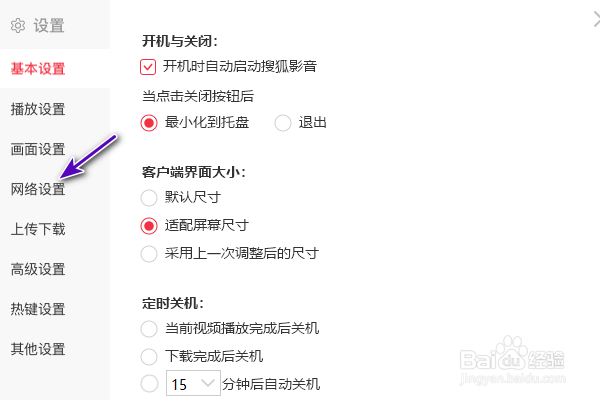Open Basic Settings (基本设置) tab
600x400 pixels.
coord(38,69)
